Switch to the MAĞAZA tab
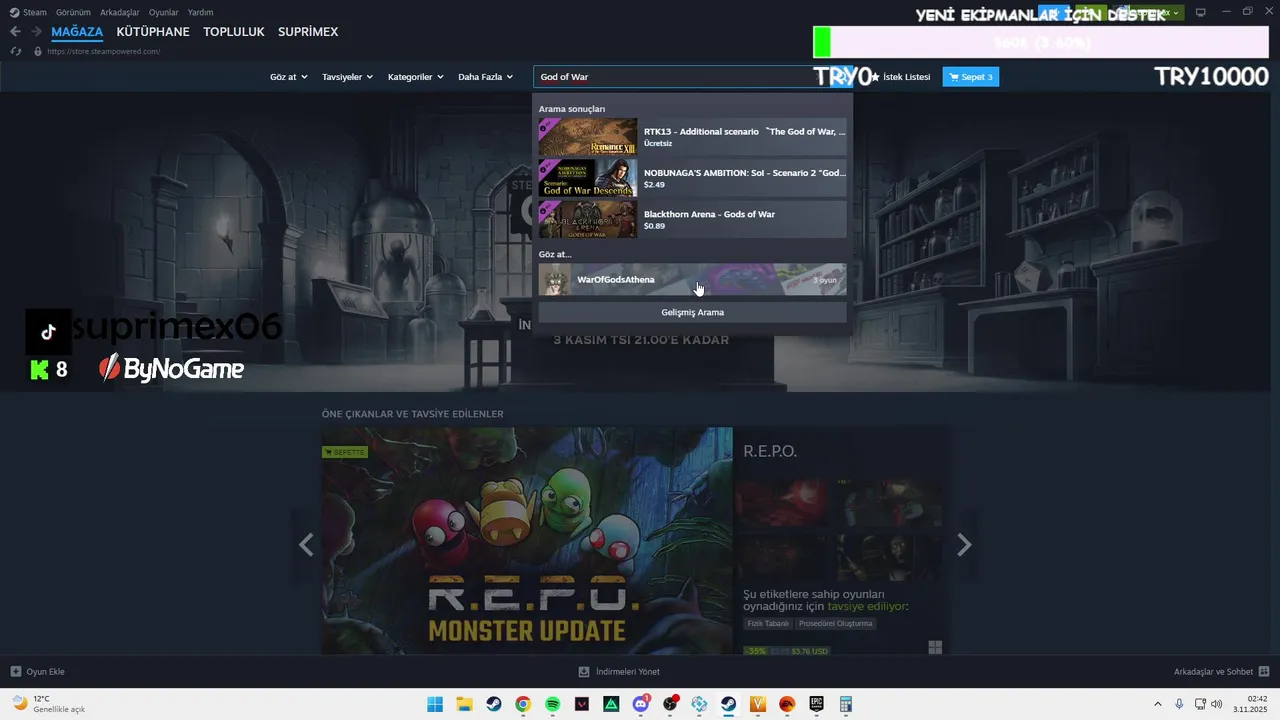The image size is (1280, 720). tap(77, 32)
